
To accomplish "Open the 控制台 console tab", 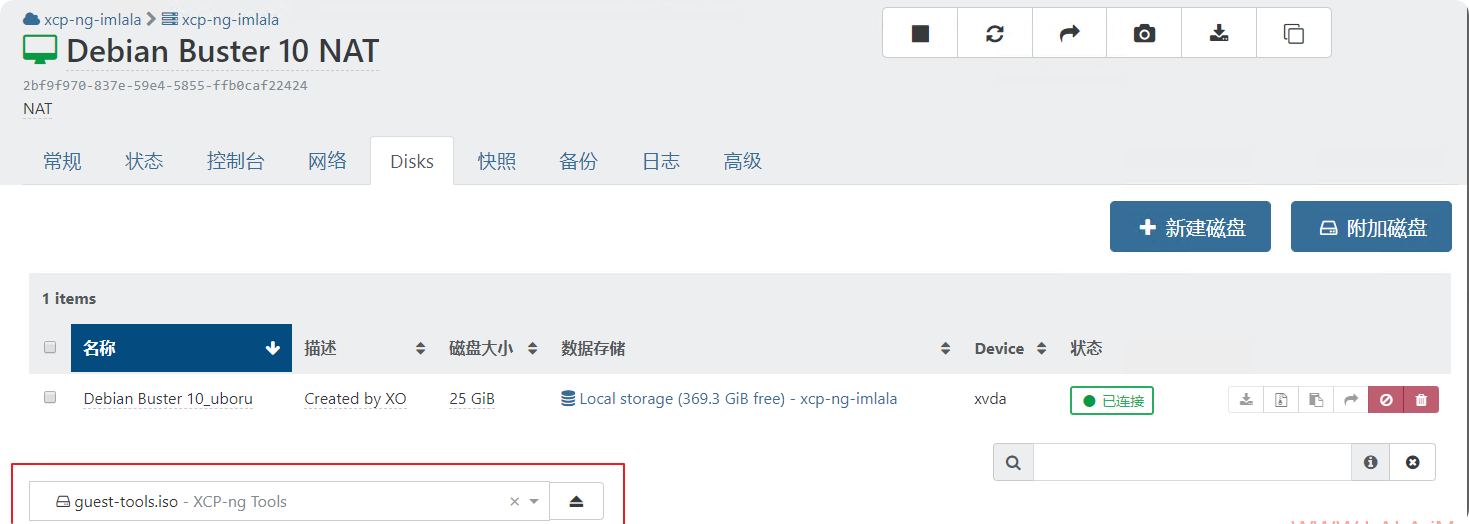I will 236,161.
